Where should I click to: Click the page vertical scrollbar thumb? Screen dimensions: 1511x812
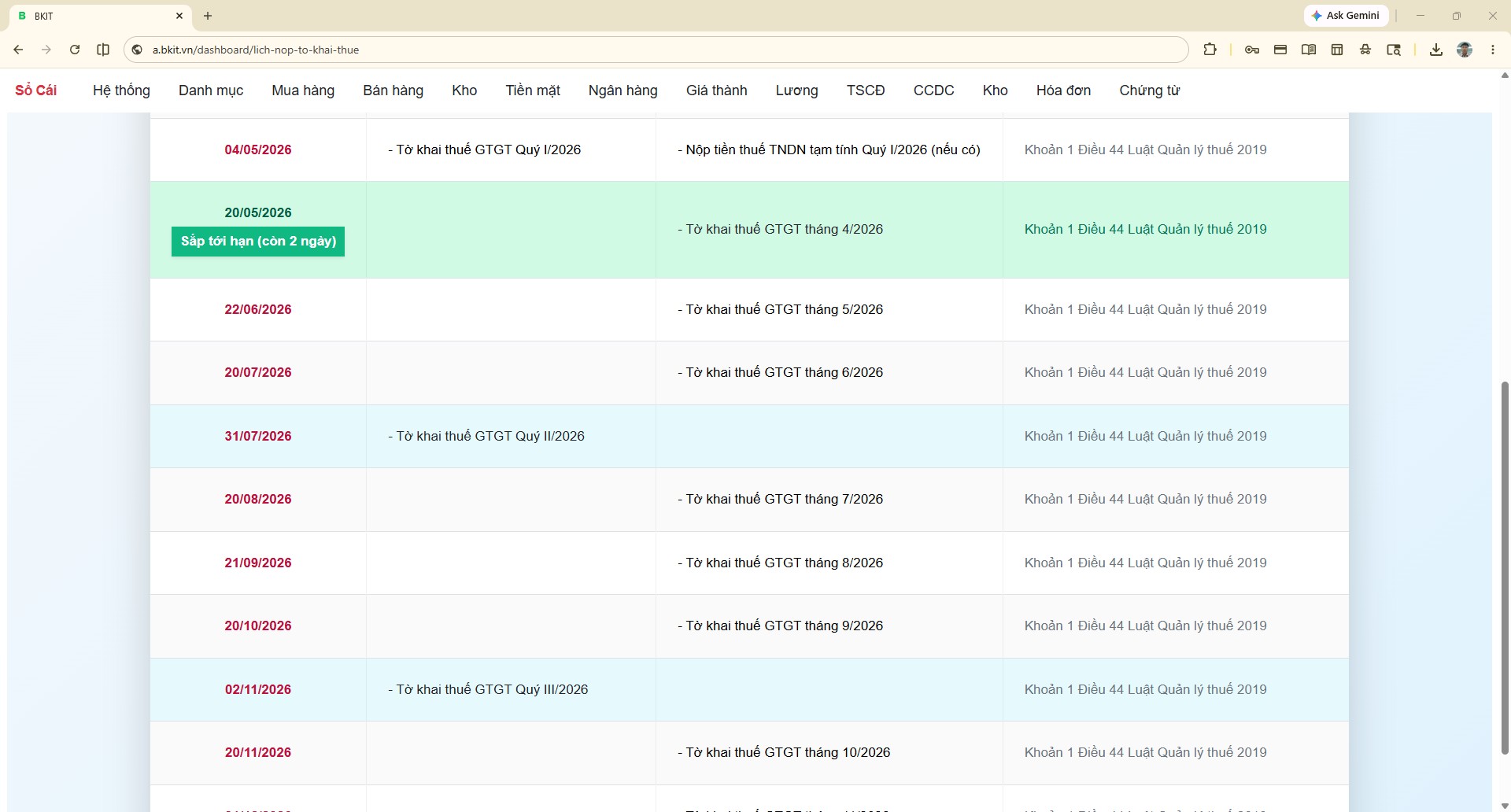coord(1505,568)
